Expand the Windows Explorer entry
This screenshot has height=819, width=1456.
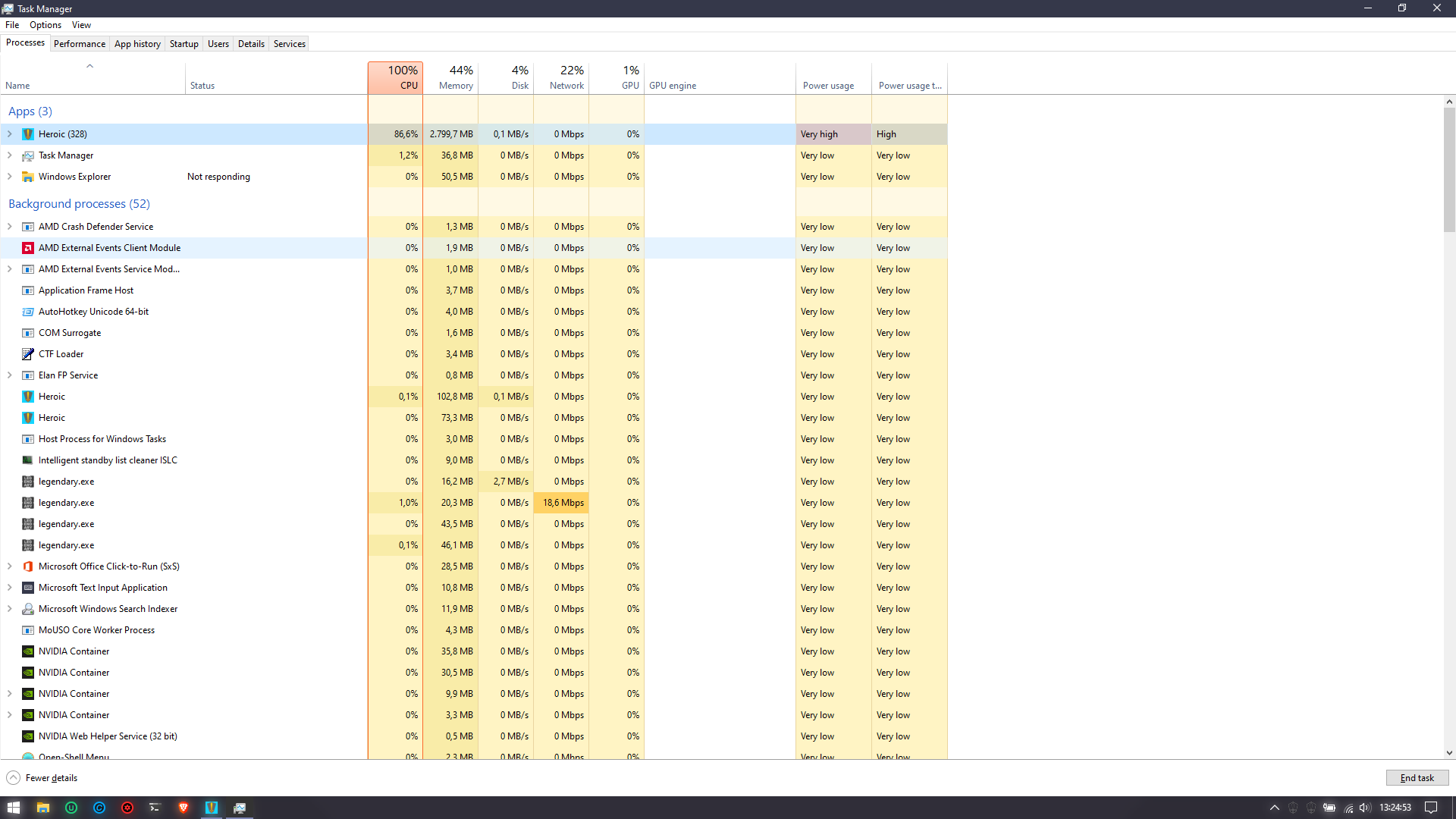tap(9, 176)
